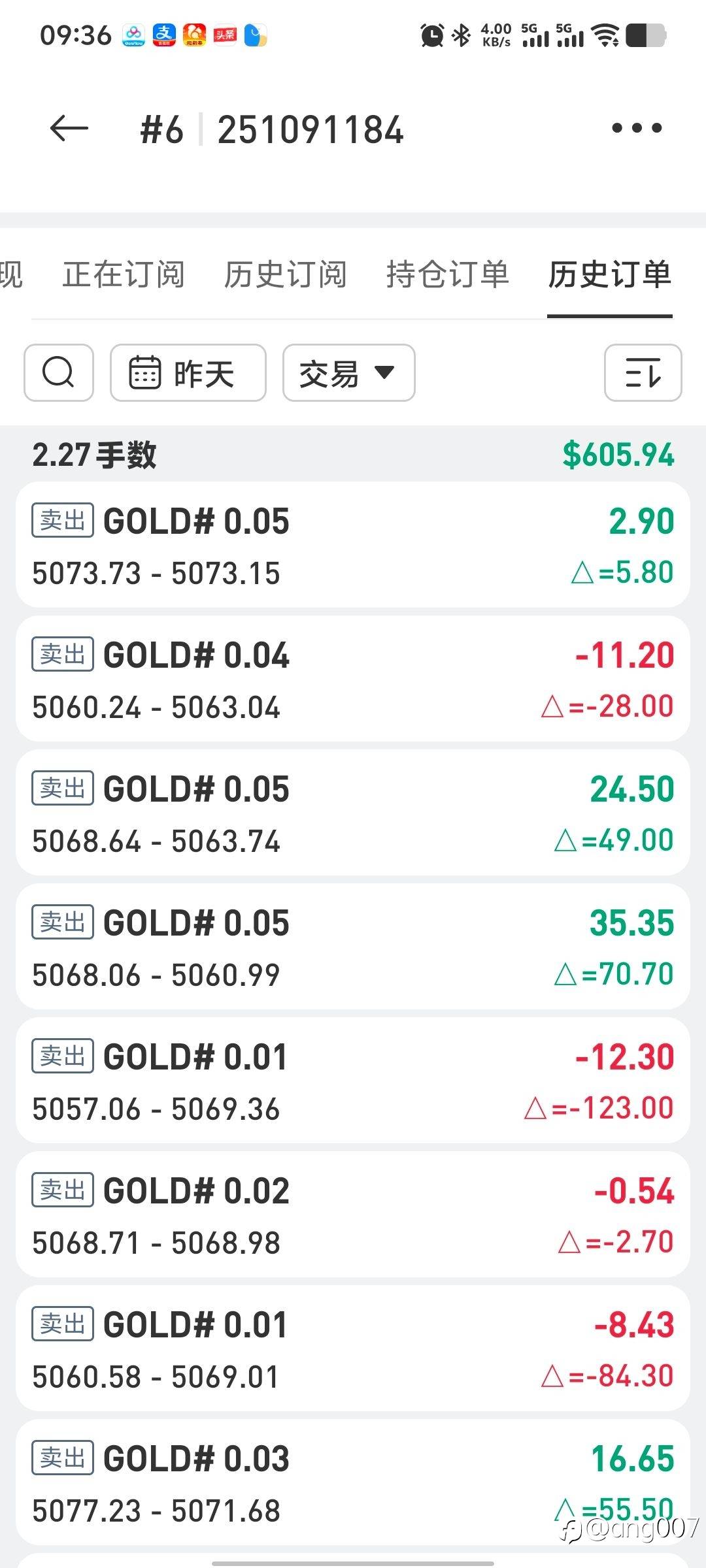Open the GOLD# order showing 24.50 profit
706x1568 pixels.
coord(353,813)
